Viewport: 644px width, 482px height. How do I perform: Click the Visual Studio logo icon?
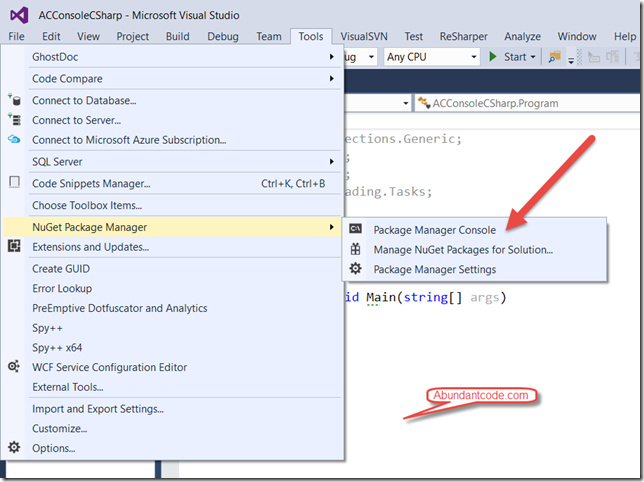pyautogui.click(x=19, y=16)
